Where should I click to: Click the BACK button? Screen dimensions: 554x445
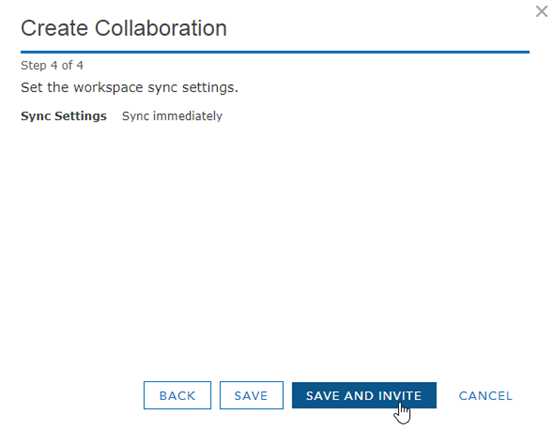tap(177, 395)
